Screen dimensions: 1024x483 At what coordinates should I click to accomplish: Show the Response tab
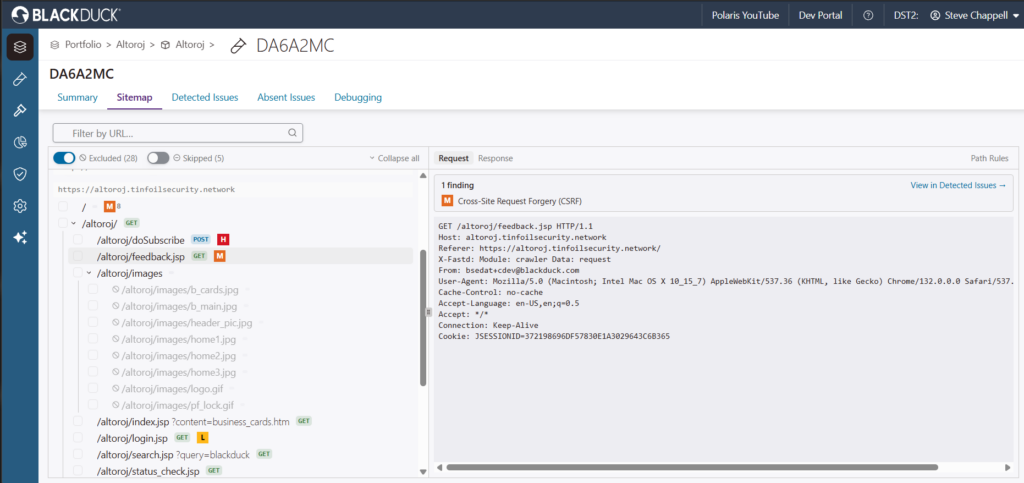[496, 158]
